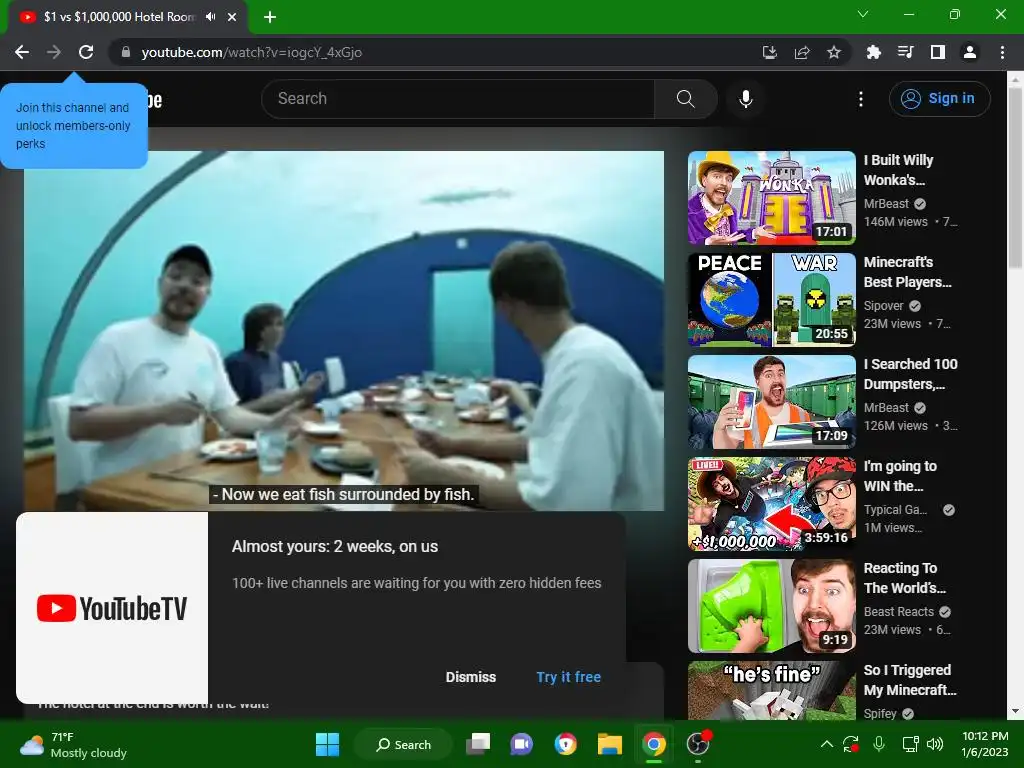Open the YouTube settings three-dot menu
The image size is (1024, 768).
point(861,99)
